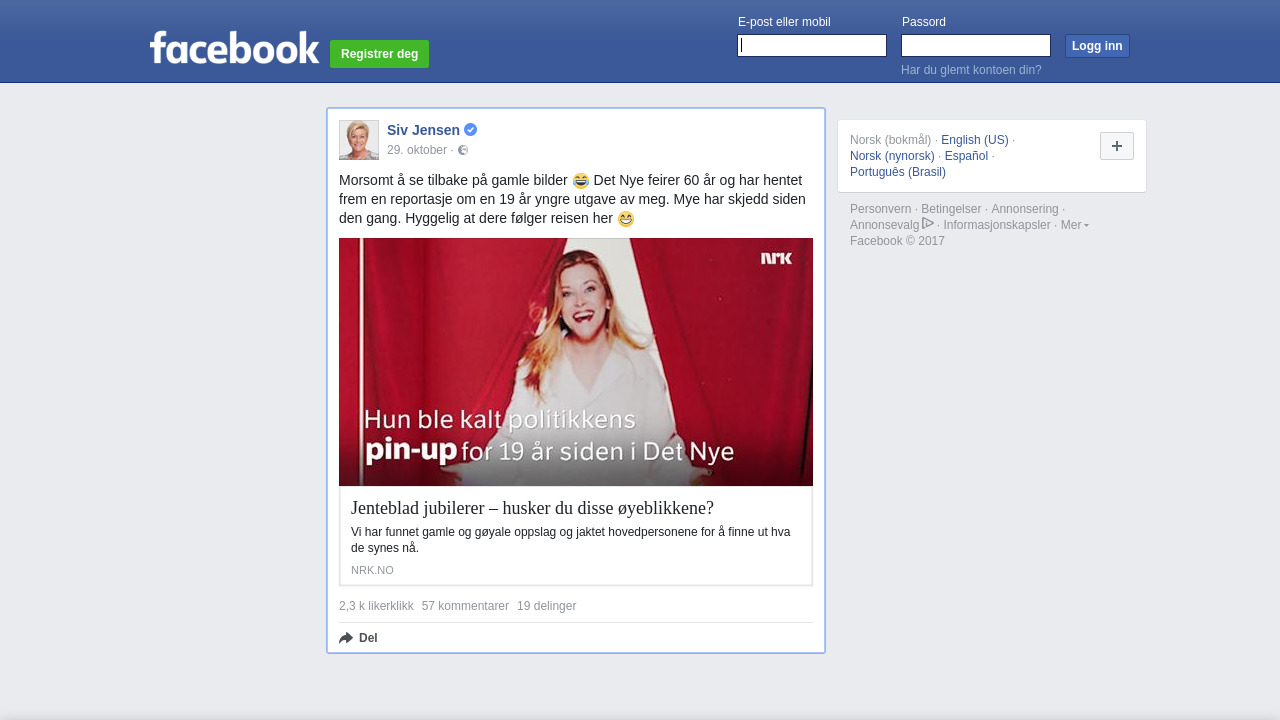Click the 29. oktober timestamp
This screenshot has height=720, width=1280.
pos(417,150)
